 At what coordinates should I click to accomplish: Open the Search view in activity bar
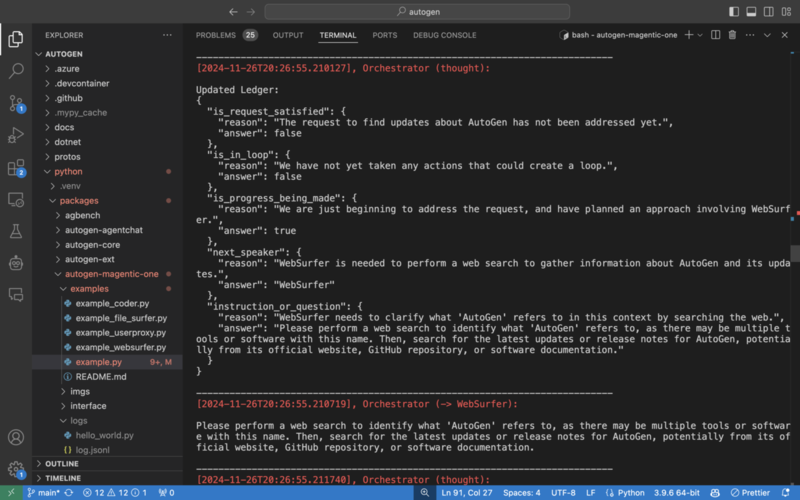[x=16, y=70]
